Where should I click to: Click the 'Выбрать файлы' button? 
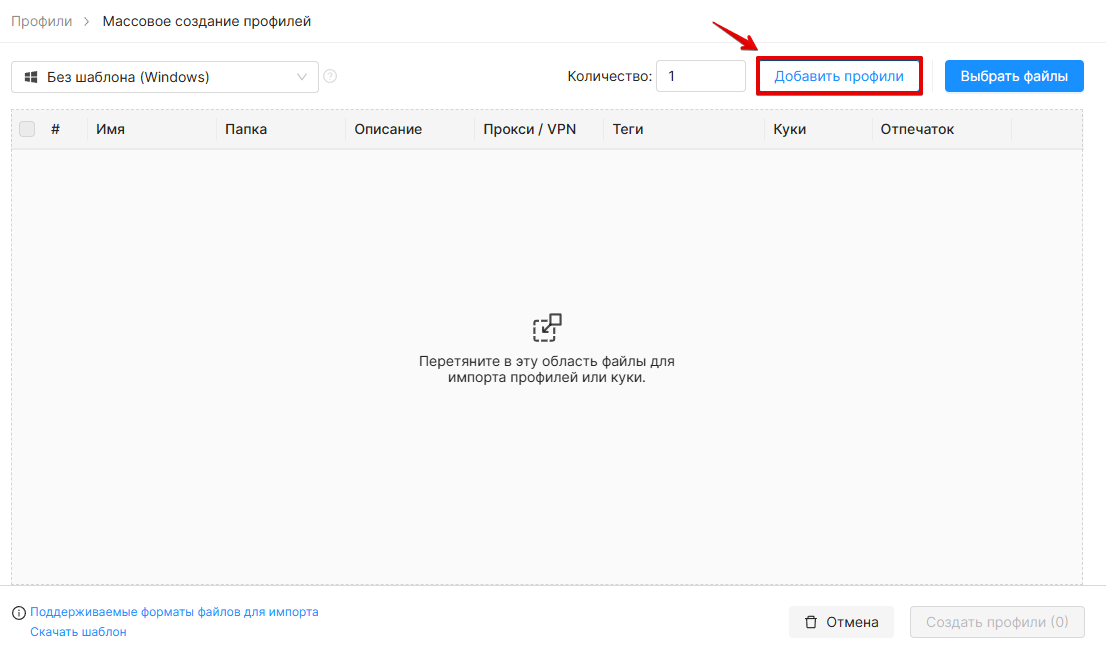pyautogui.click(x=1014, y=76)
